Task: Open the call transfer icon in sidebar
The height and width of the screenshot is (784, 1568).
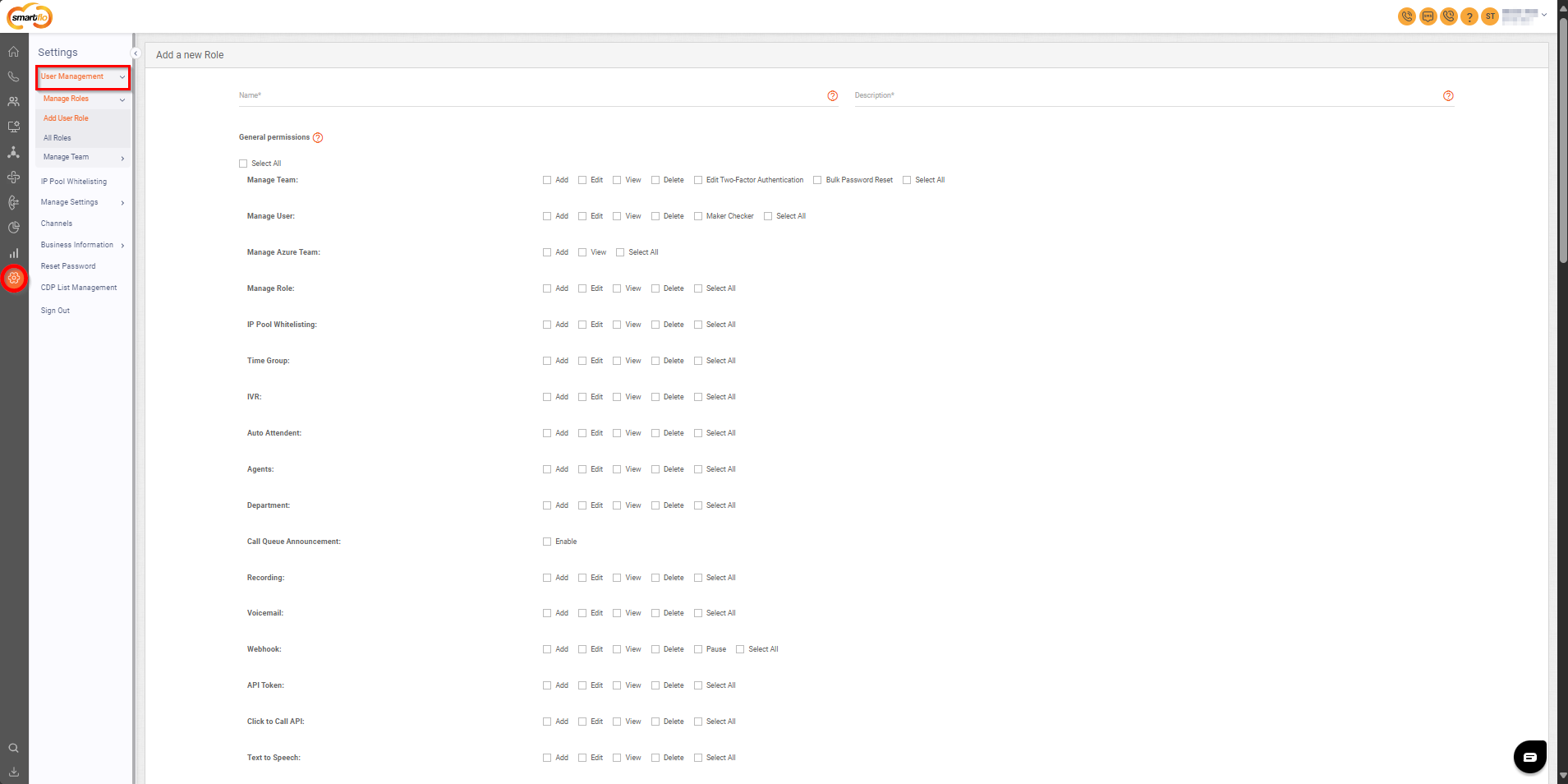Action: coord(14,202)
